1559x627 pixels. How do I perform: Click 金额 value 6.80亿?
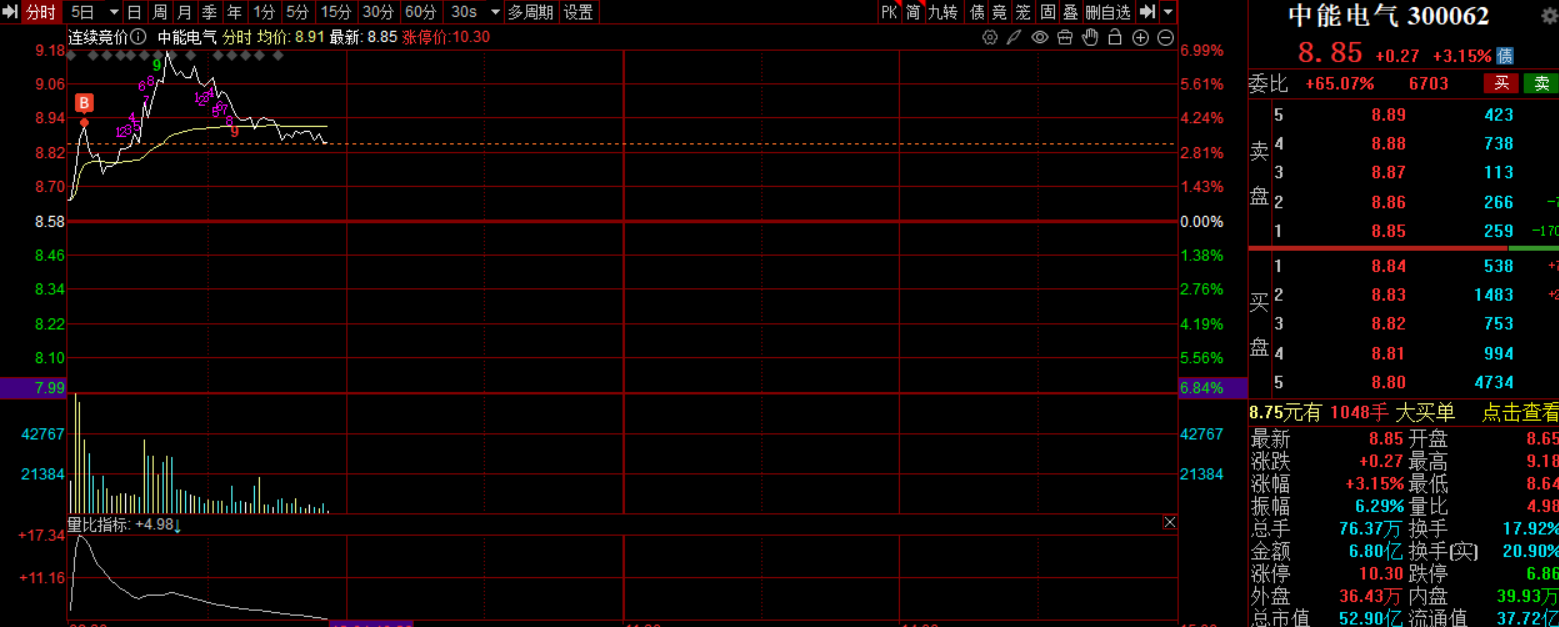(x=1378, y=551)
